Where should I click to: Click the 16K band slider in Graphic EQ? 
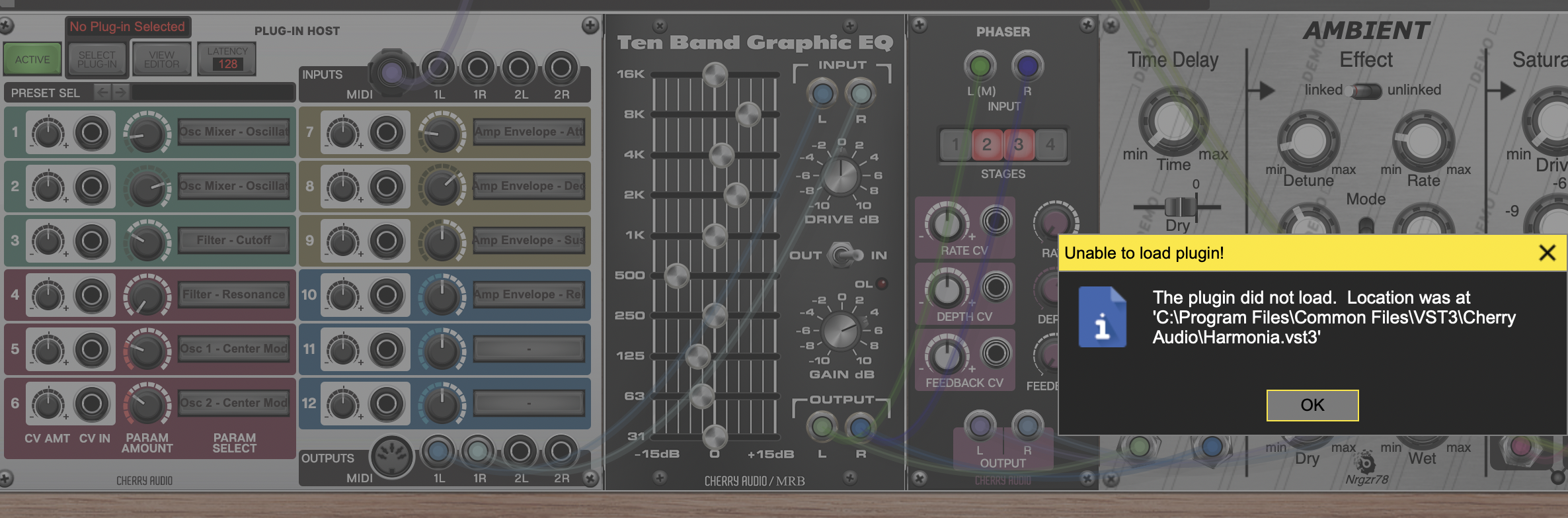coord(715,74)
